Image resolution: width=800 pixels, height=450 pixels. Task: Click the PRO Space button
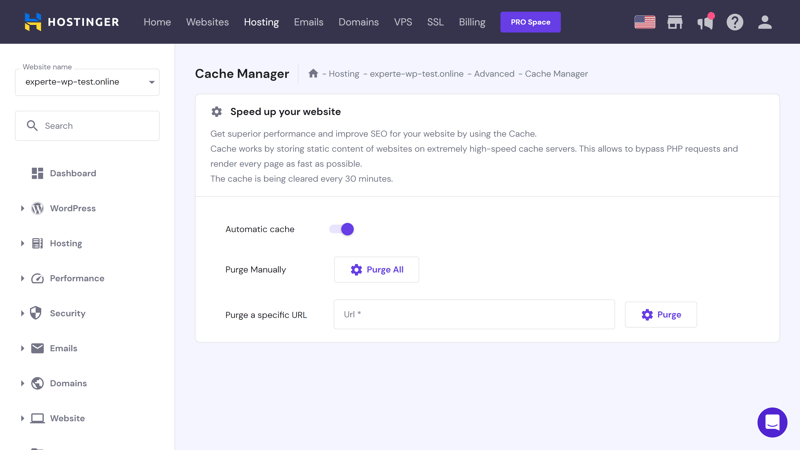(530, 22)
